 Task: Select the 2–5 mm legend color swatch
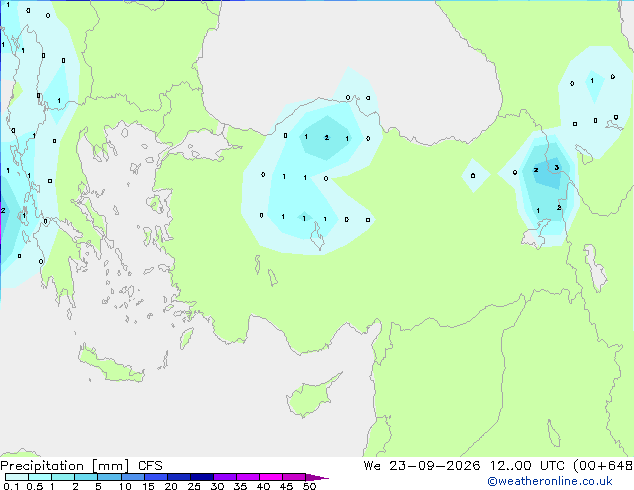(86, 477)
